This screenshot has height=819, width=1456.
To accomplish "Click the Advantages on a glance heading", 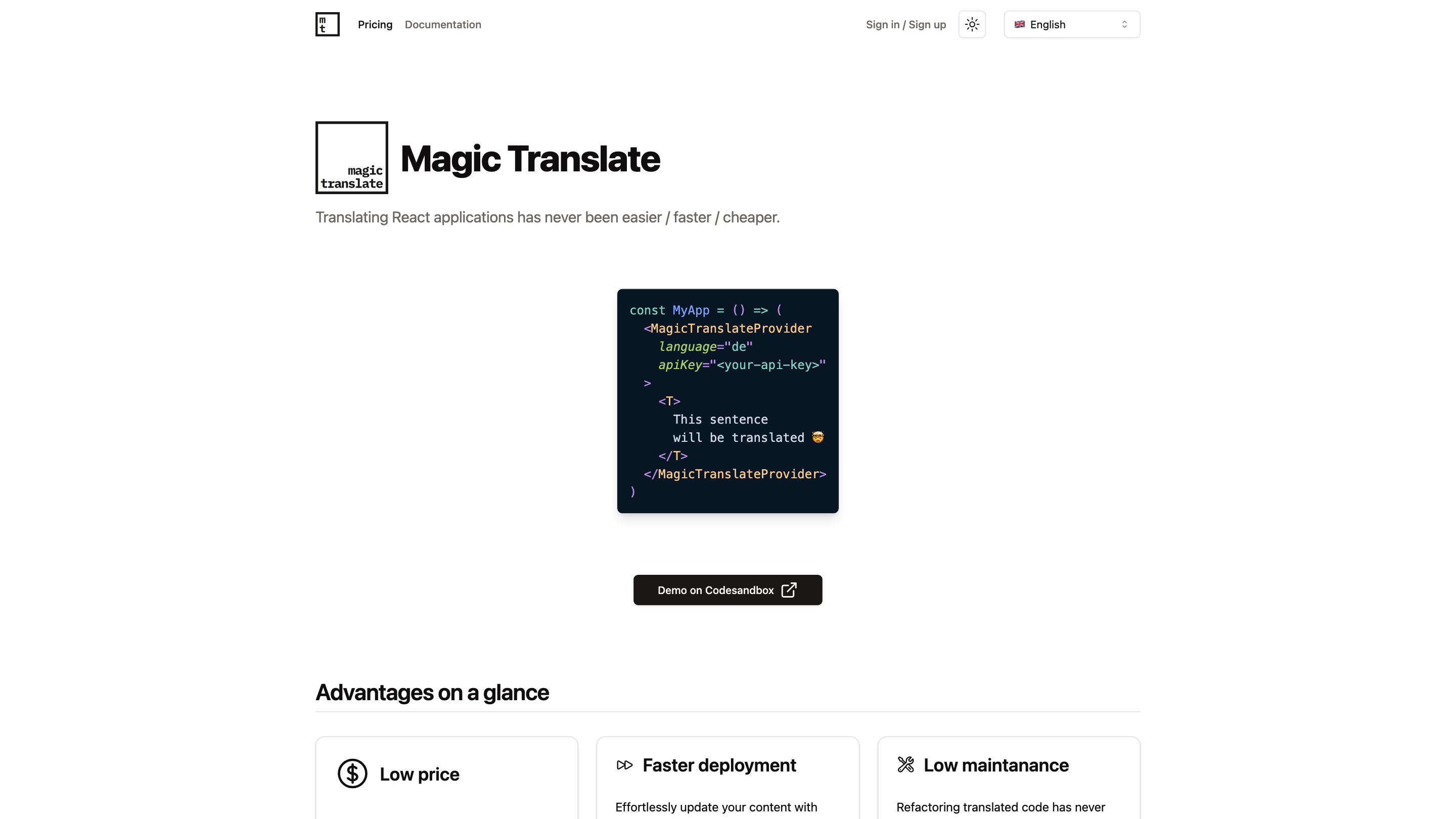I will click(432, 692).
